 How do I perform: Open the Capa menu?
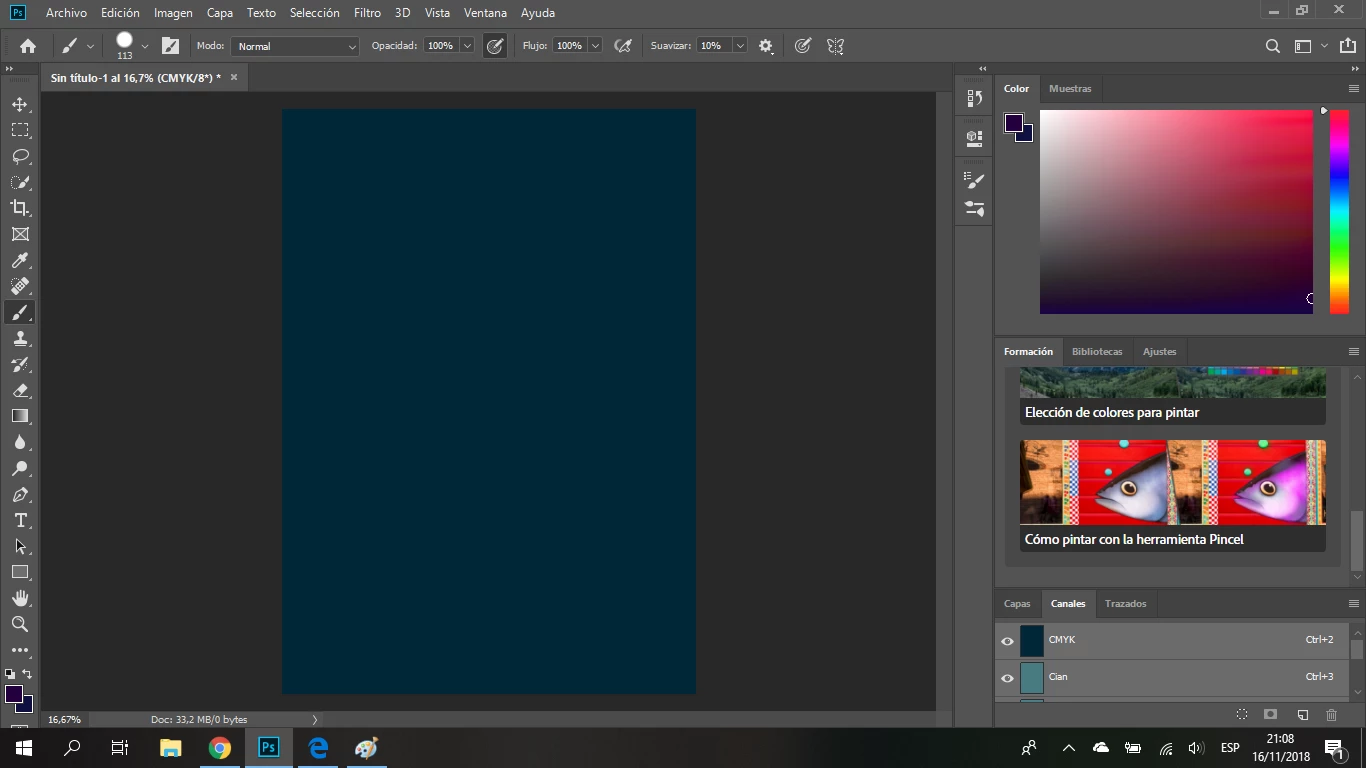220,13
